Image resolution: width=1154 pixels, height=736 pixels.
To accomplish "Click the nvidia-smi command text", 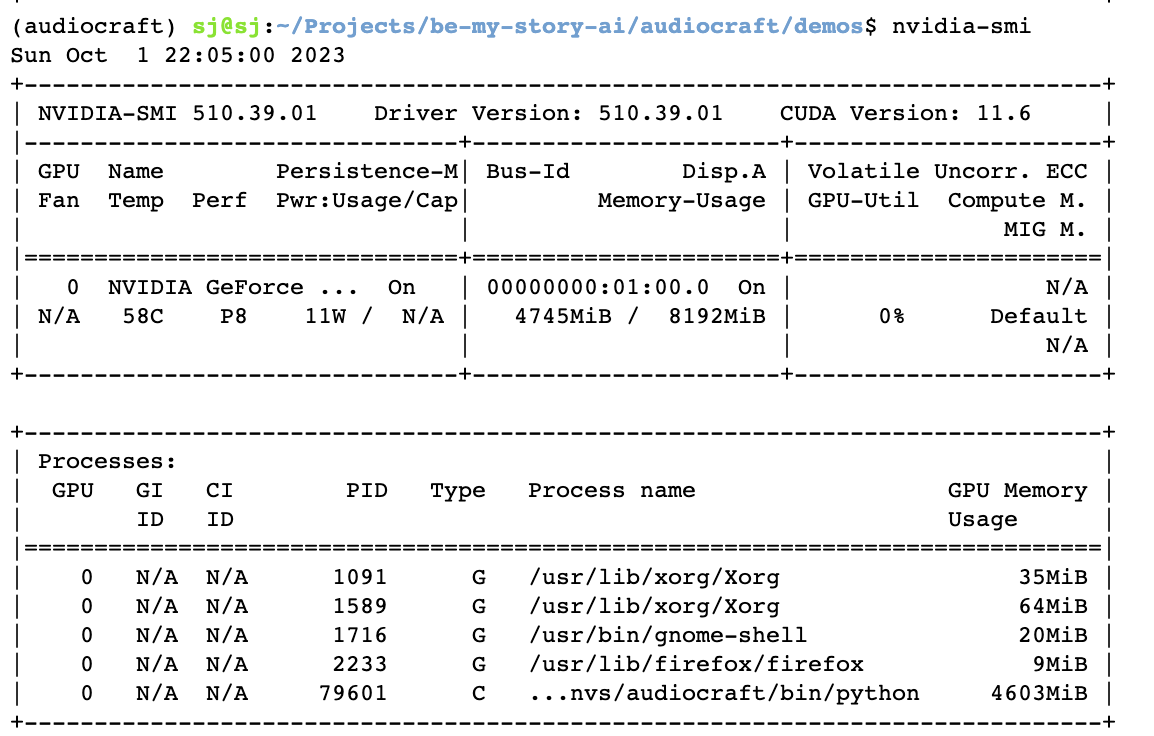I will tap(961, 27).
